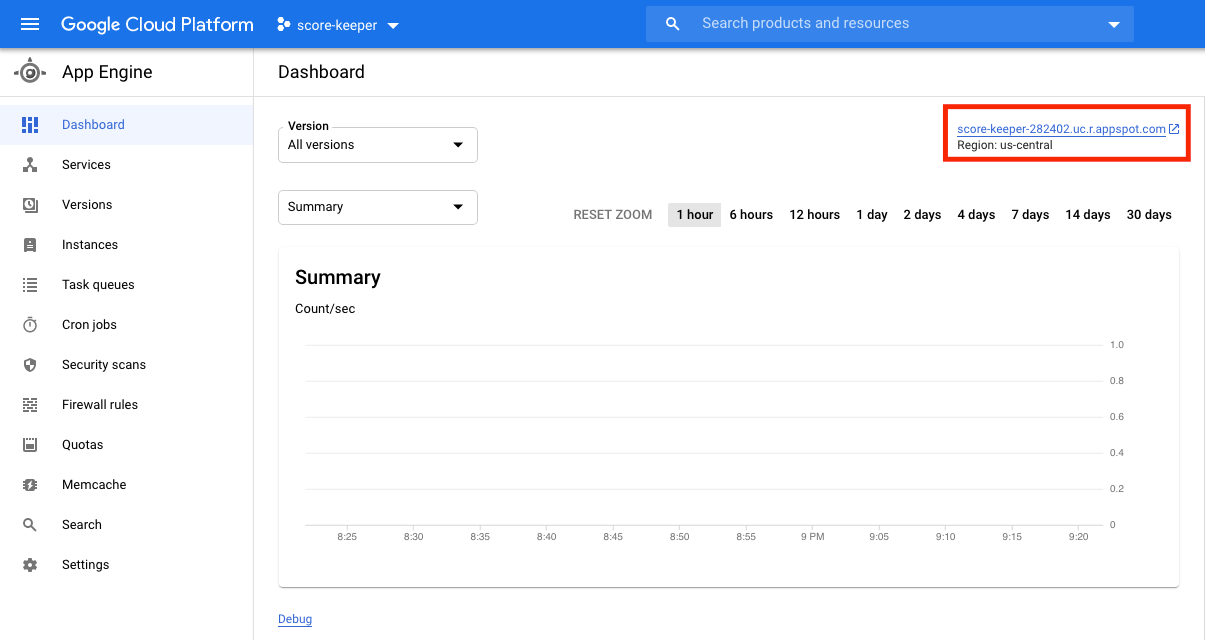Click the Region: us-central text
Screen dimensions: 1205x640
click(x=1005, y=145)
